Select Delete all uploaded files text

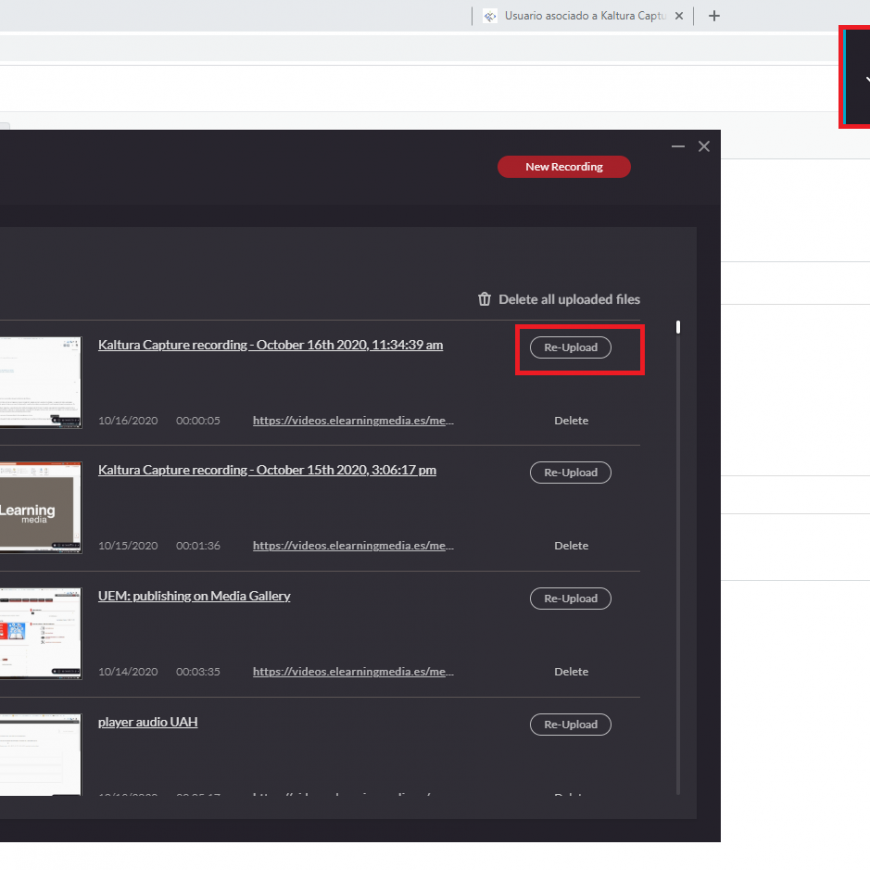569,300
